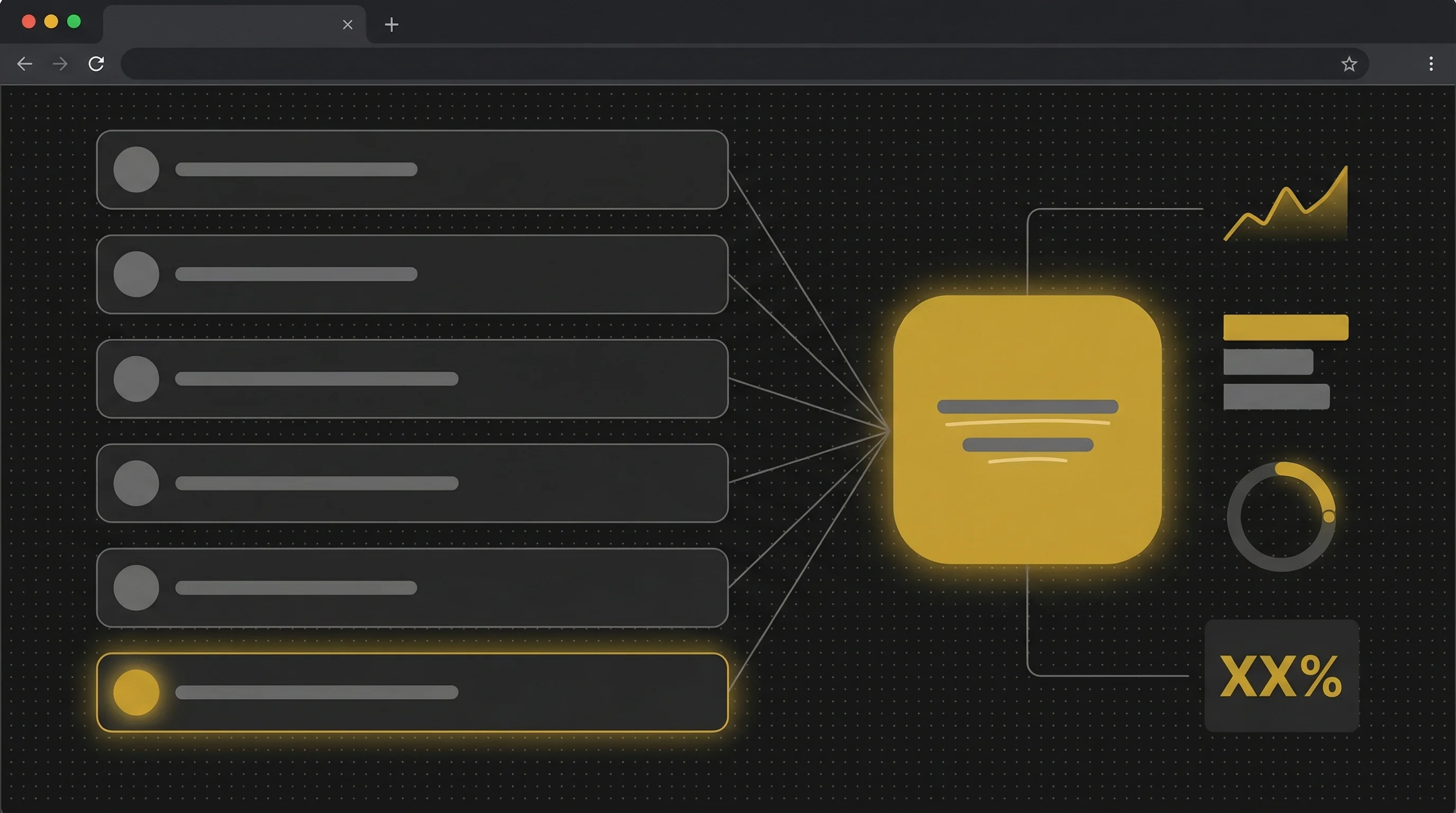
Task: Go back using the browser back arrow
Action: [x=24, y=64]
